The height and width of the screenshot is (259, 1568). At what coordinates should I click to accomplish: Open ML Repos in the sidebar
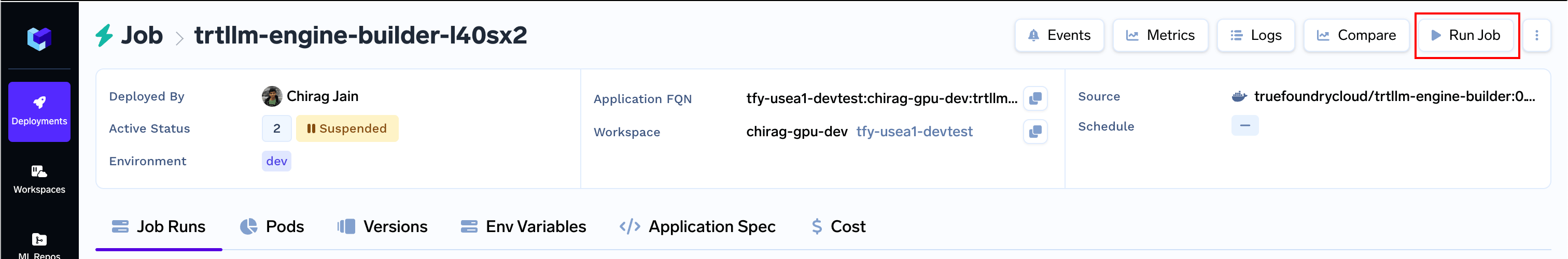(39, 246)
